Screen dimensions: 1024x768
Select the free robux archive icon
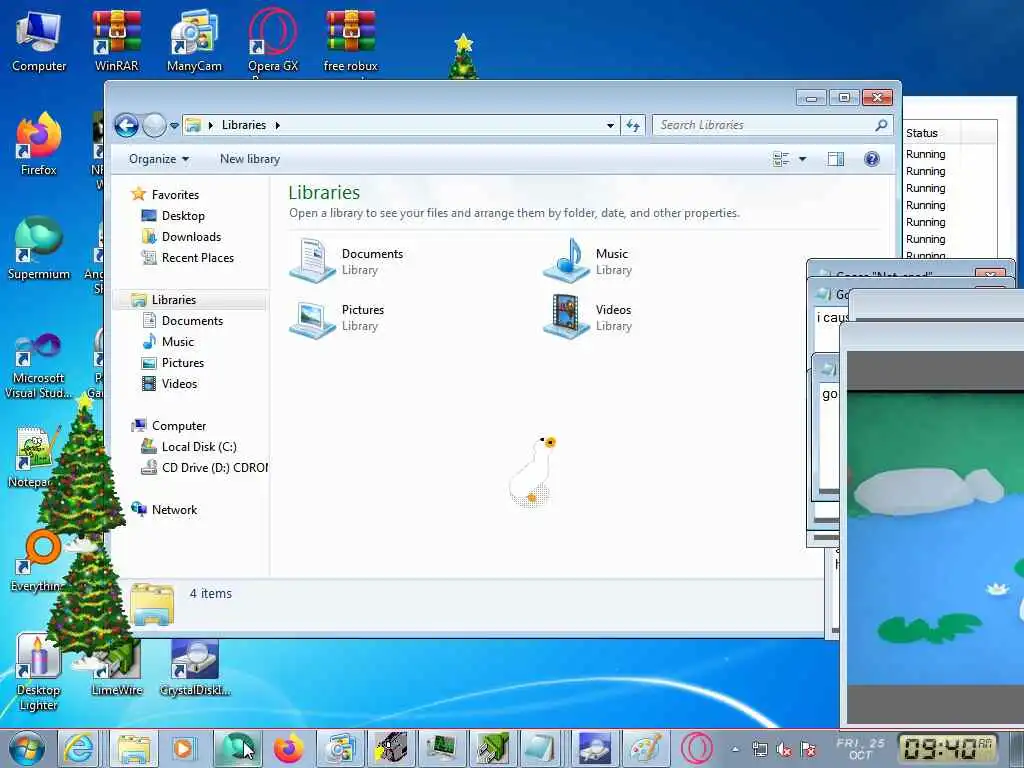pyautogui.click(x=351, y=40)
